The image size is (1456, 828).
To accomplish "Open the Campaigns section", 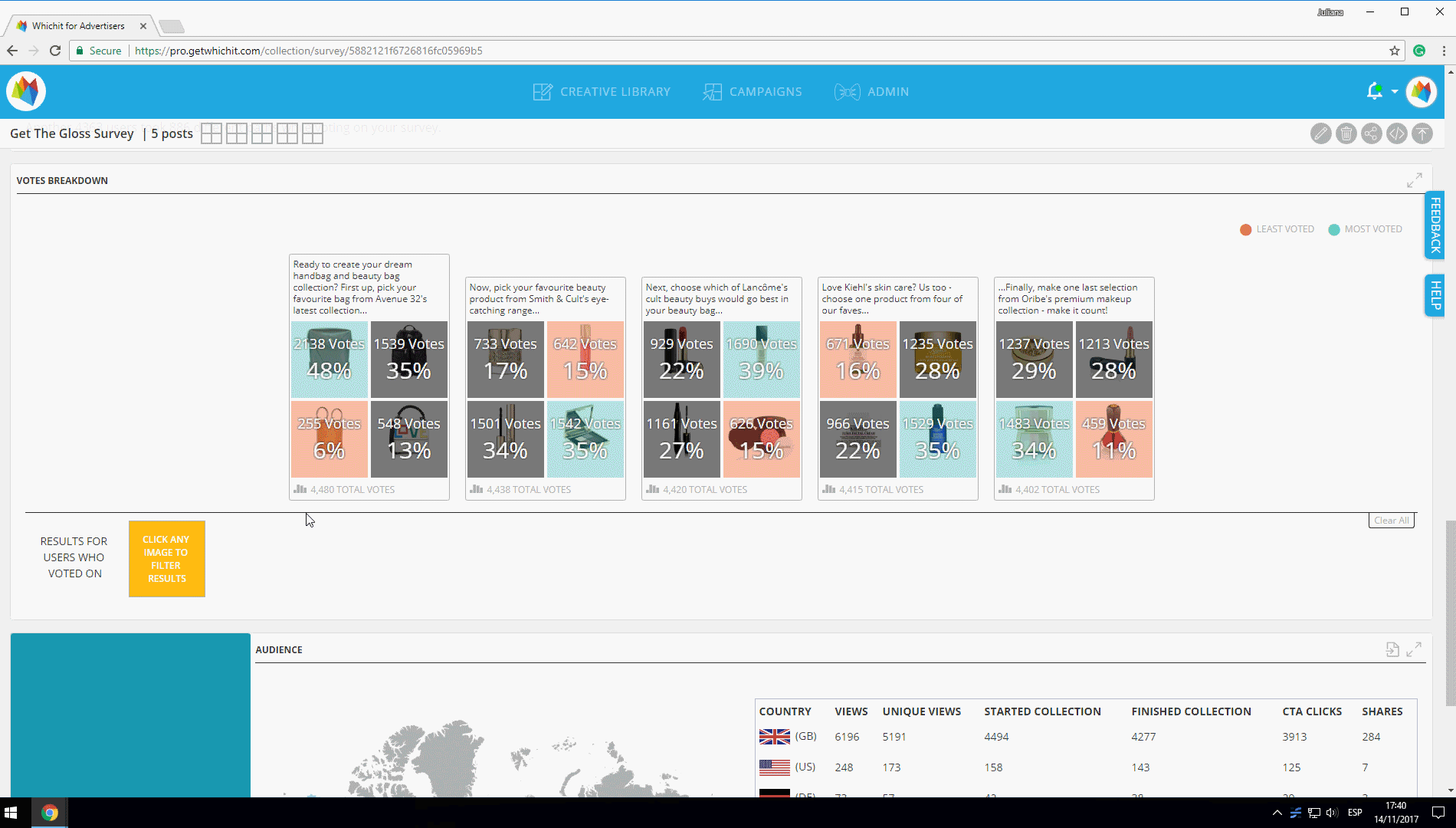I will coord(753,92).
